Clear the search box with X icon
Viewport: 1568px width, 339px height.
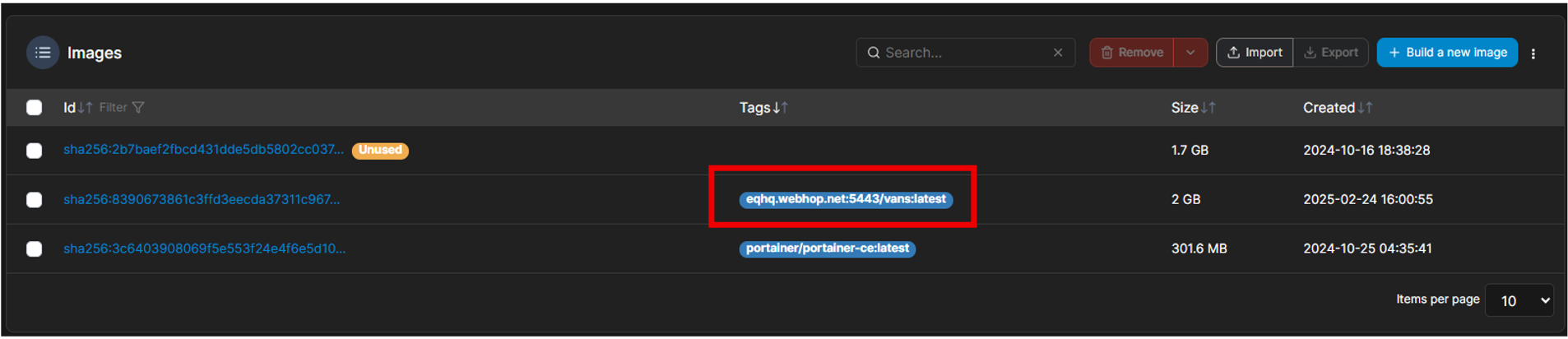pos(1058,53)
